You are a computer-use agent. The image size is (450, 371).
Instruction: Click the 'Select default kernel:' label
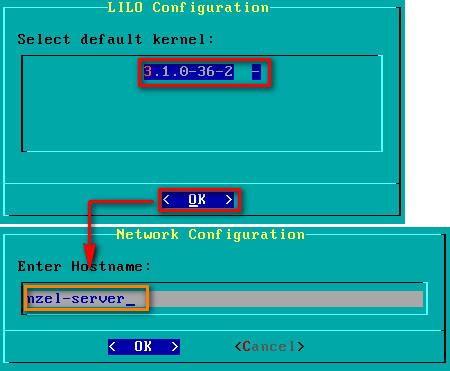coord(116,39)
